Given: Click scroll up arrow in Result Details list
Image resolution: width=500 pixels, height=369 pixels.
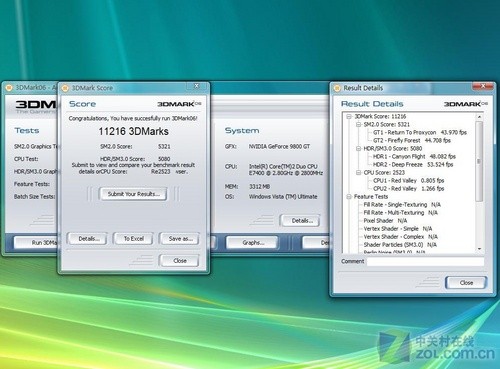Looking at the screenshot, I should (x=479, y=117).
